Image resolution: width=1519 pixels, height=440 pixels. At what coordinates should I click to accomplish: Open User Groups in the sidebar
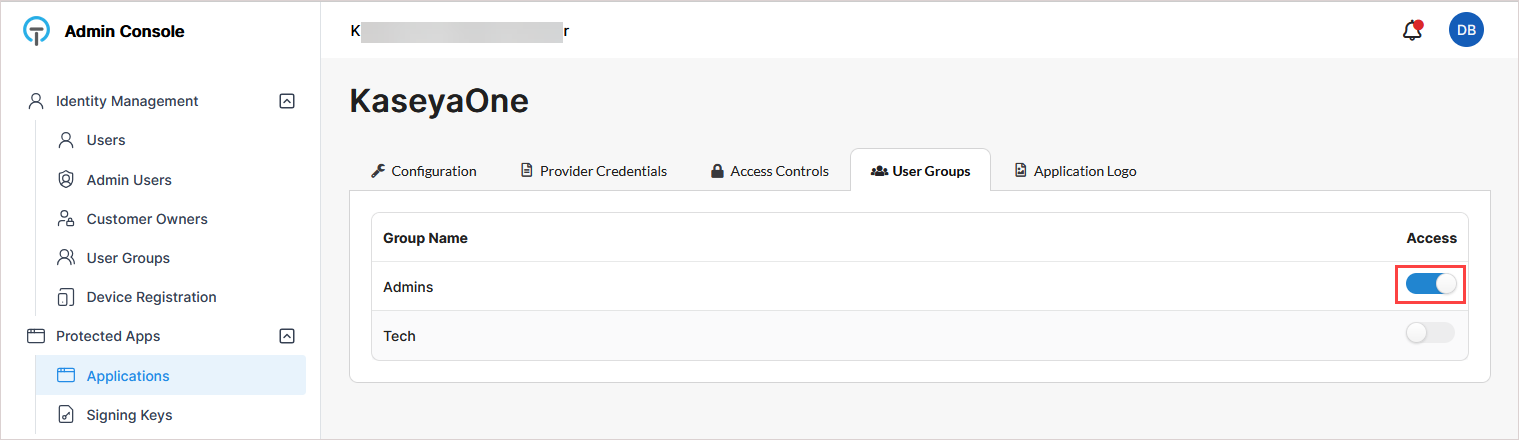point(128,258)
